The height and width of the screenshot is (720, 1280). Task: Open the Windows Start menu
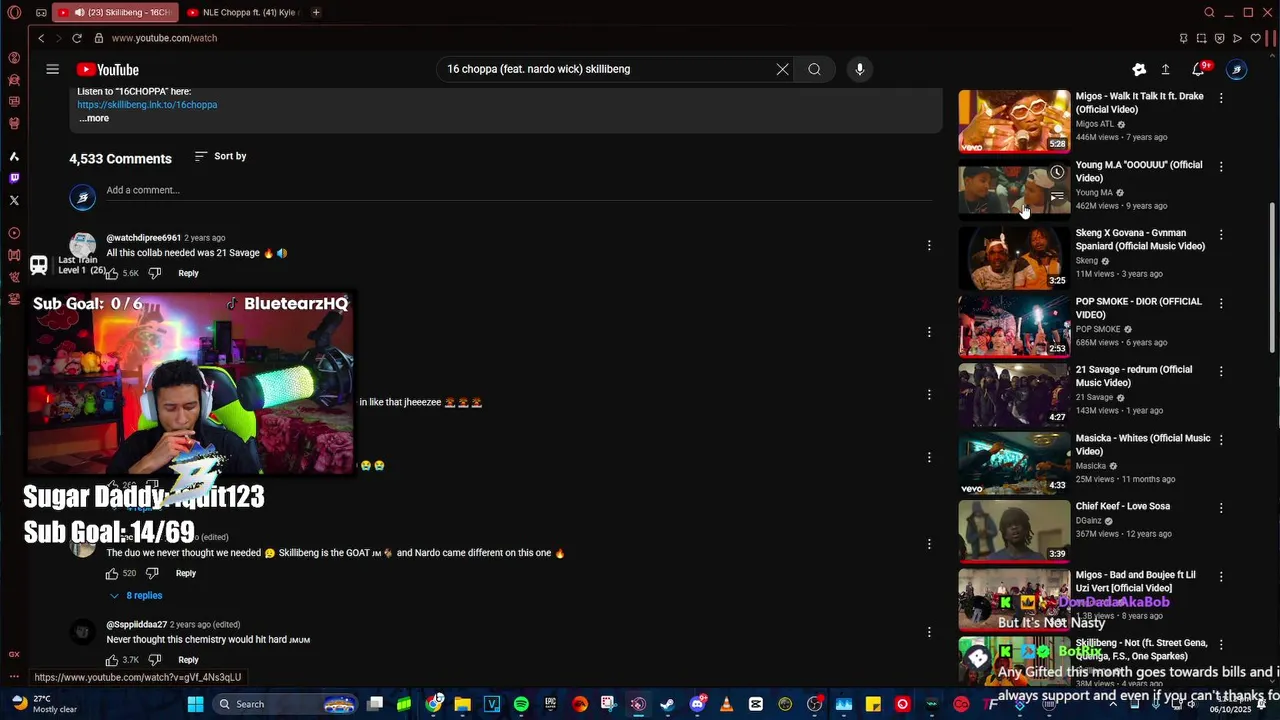pyautogui.click(x=196, y=704)
